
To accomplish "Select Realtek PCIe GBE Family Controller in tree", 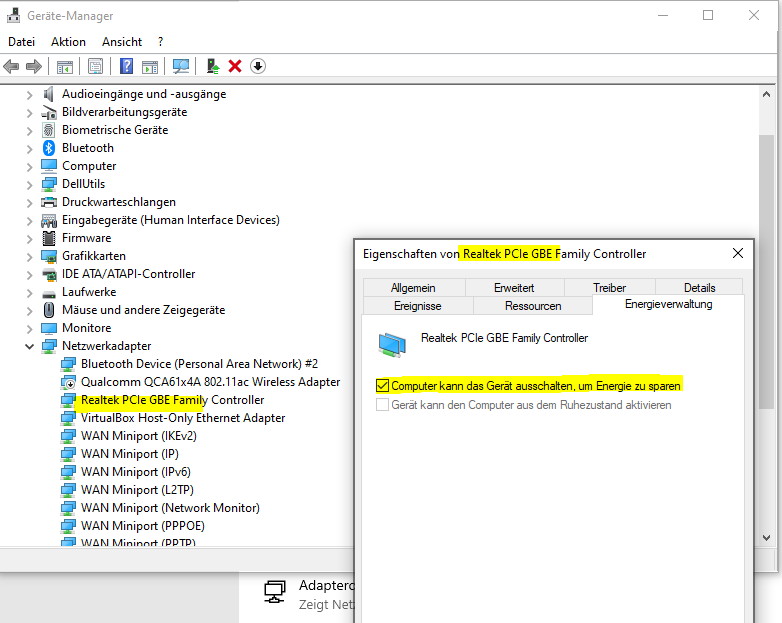I will [173, 400].
